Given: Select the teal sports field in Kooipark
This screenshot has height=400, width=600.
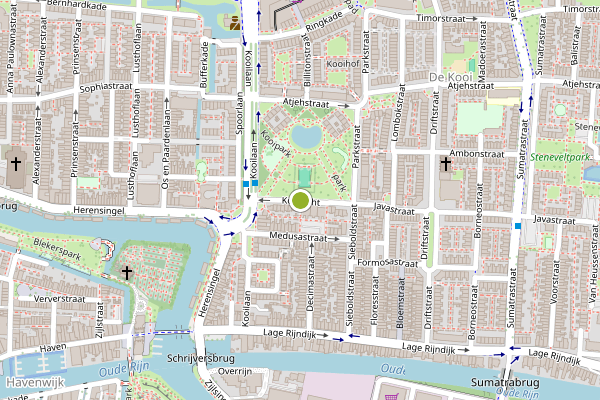Looking at the screenshot, I should (x=305, y=178).
